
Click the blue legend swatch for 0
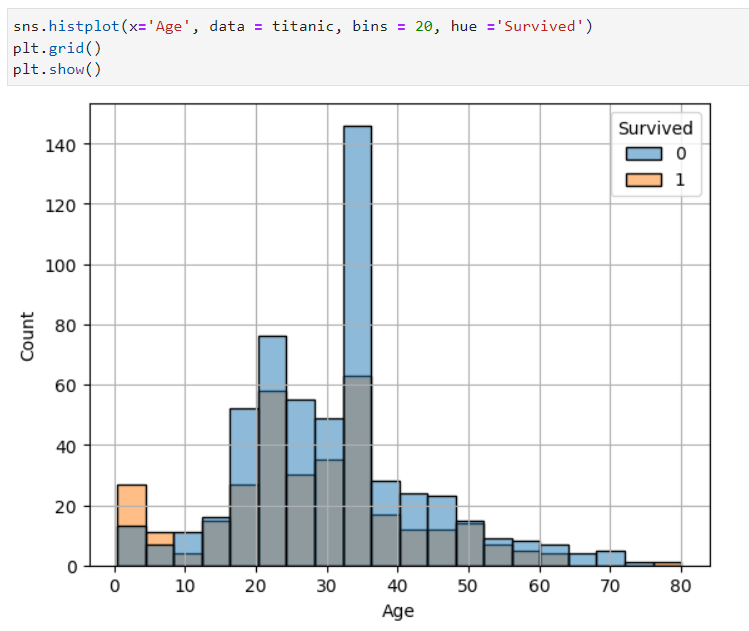click(x=644, y=154)
